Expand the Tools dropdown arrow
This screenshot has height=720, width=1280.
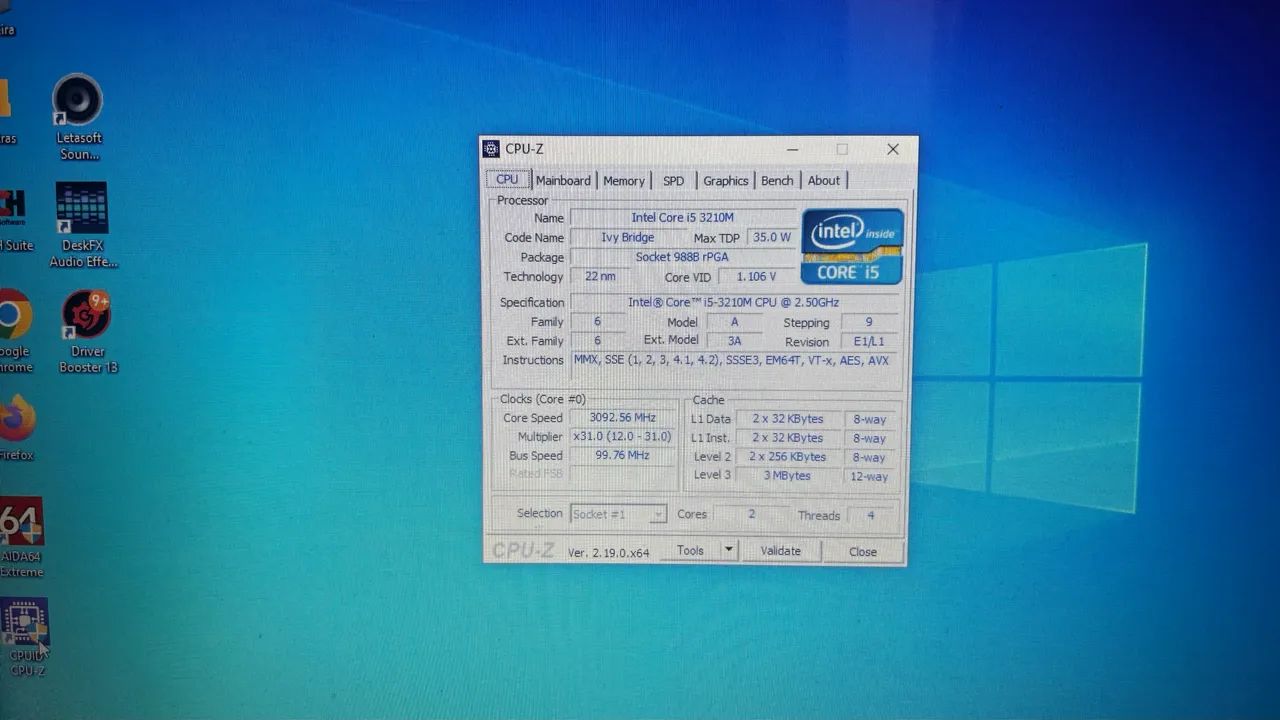click(x=729, y=550)
